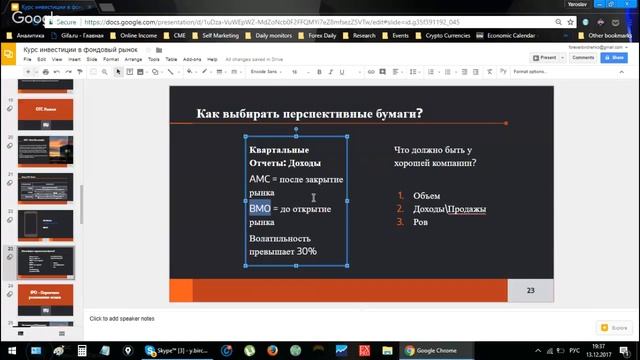640x360 pixels.
Task: Open the text Align dropdown
Action: click(397, 72)
